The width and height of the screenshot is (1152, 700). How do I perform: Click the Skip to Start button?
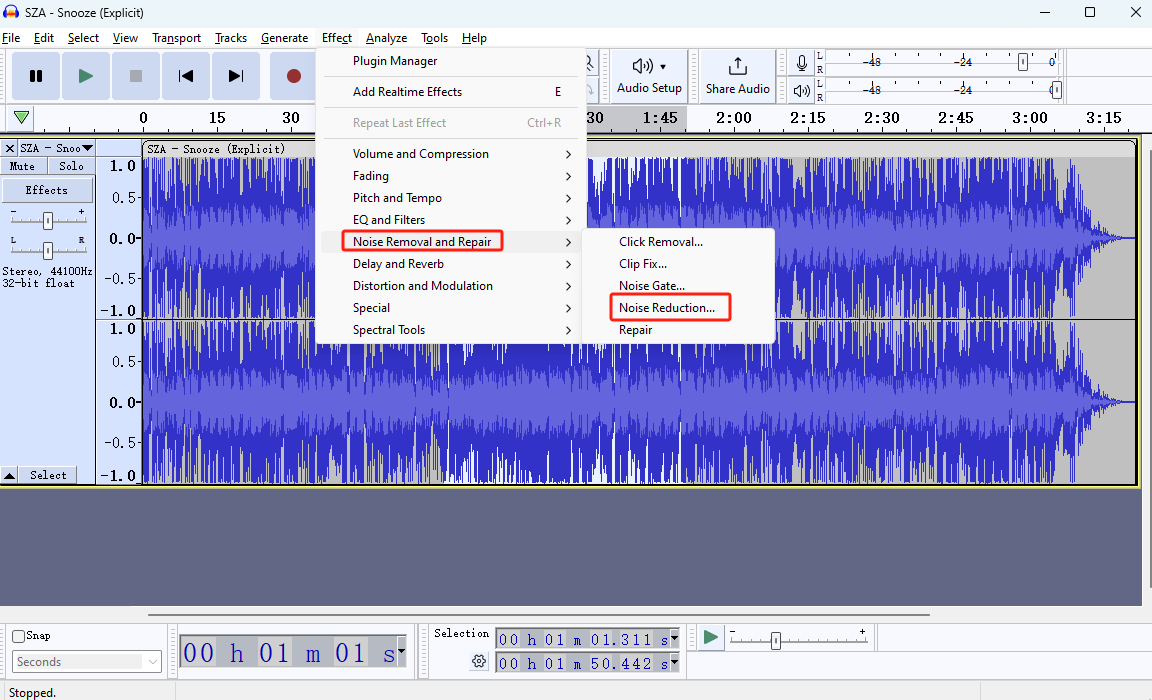pyautogui.click(x=186, y=76)
